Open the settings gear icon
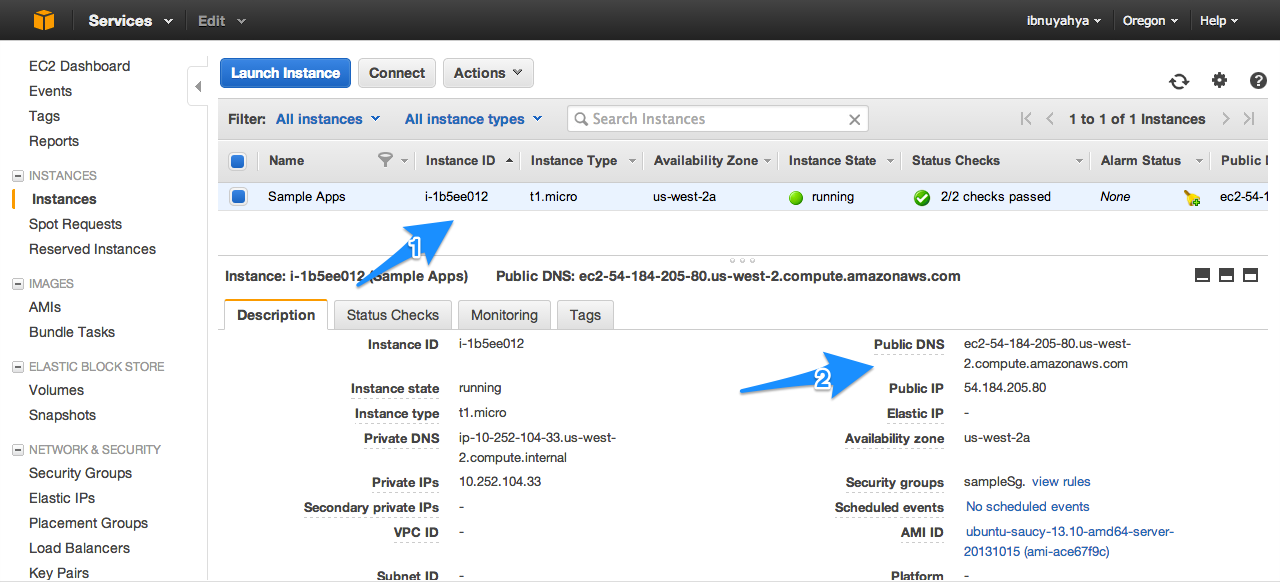 [x=1219, y=81]
